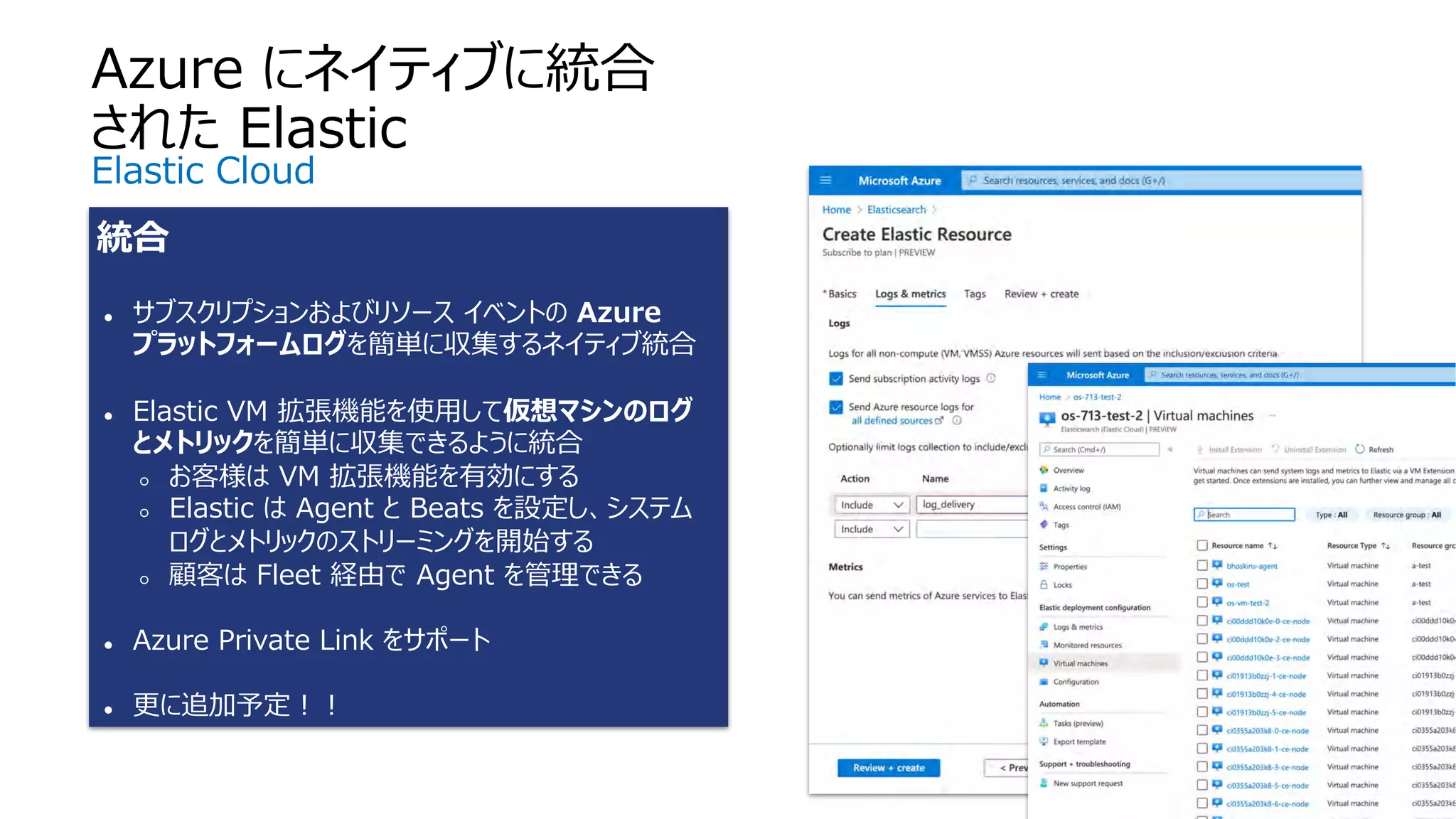Click the info icon beside all defined sources
The width and height of the screenshot is (1456, 819).
click(x=957, y=420)
